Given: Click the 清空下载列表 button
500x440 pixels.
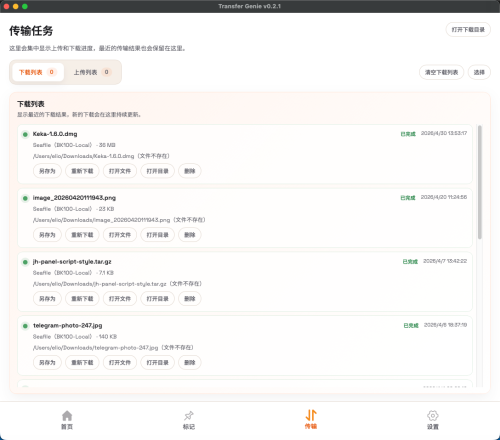Looking at the screenshot, I should pyautogui.click(x=441, y=72).
